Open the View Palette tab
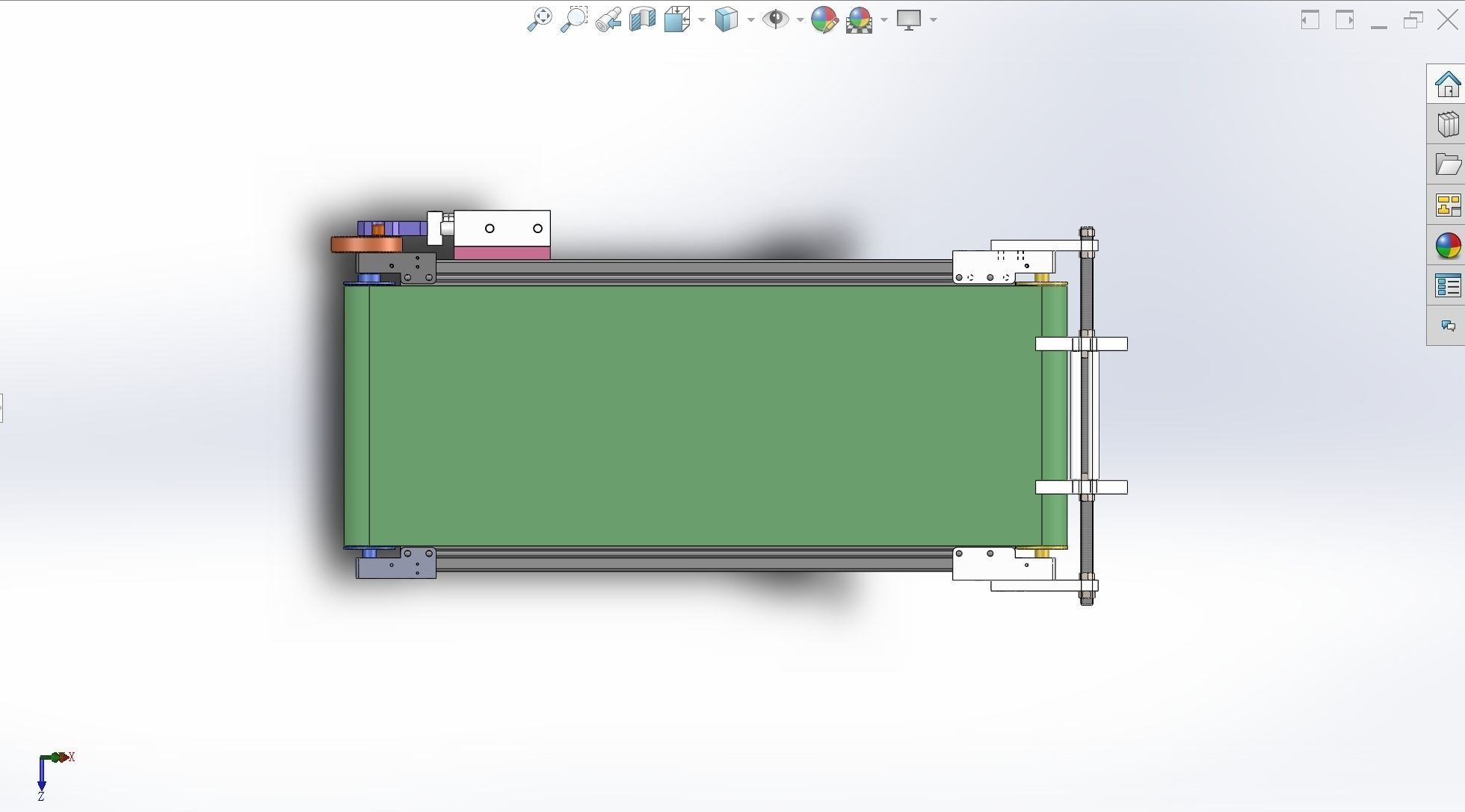 (x=1447, y=205)
